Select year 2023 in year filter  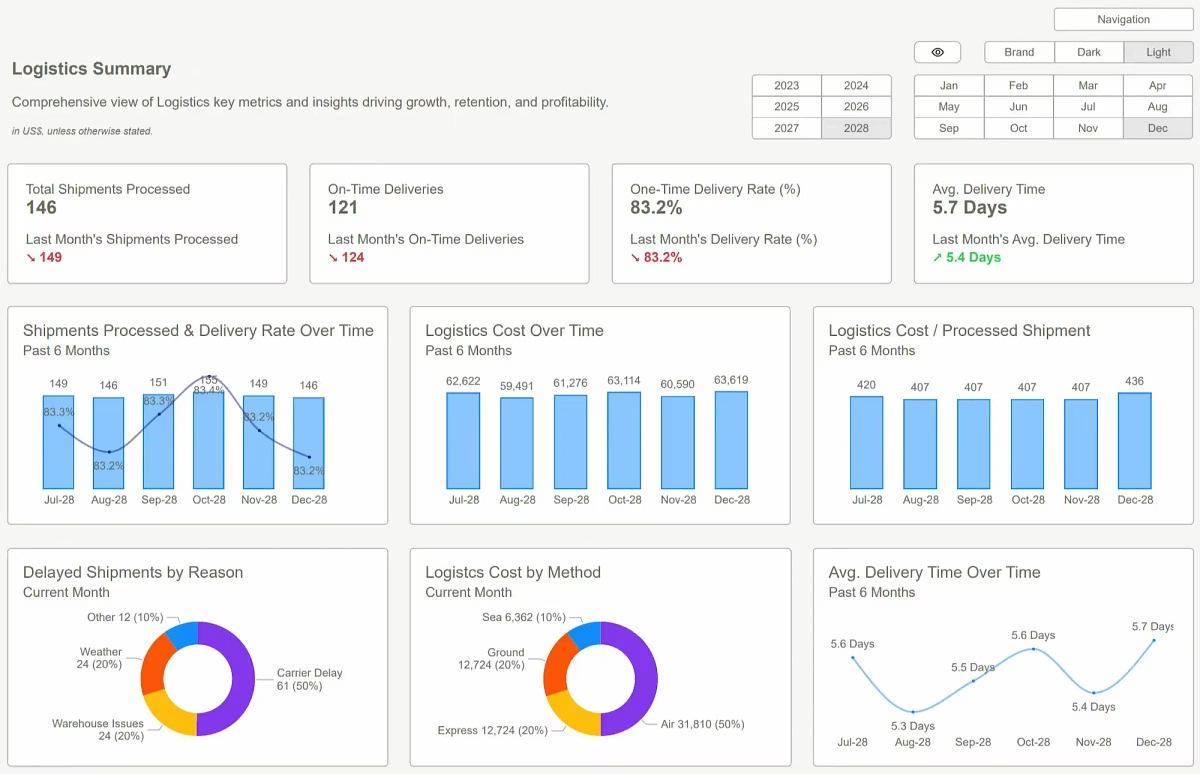pos(787,86)
